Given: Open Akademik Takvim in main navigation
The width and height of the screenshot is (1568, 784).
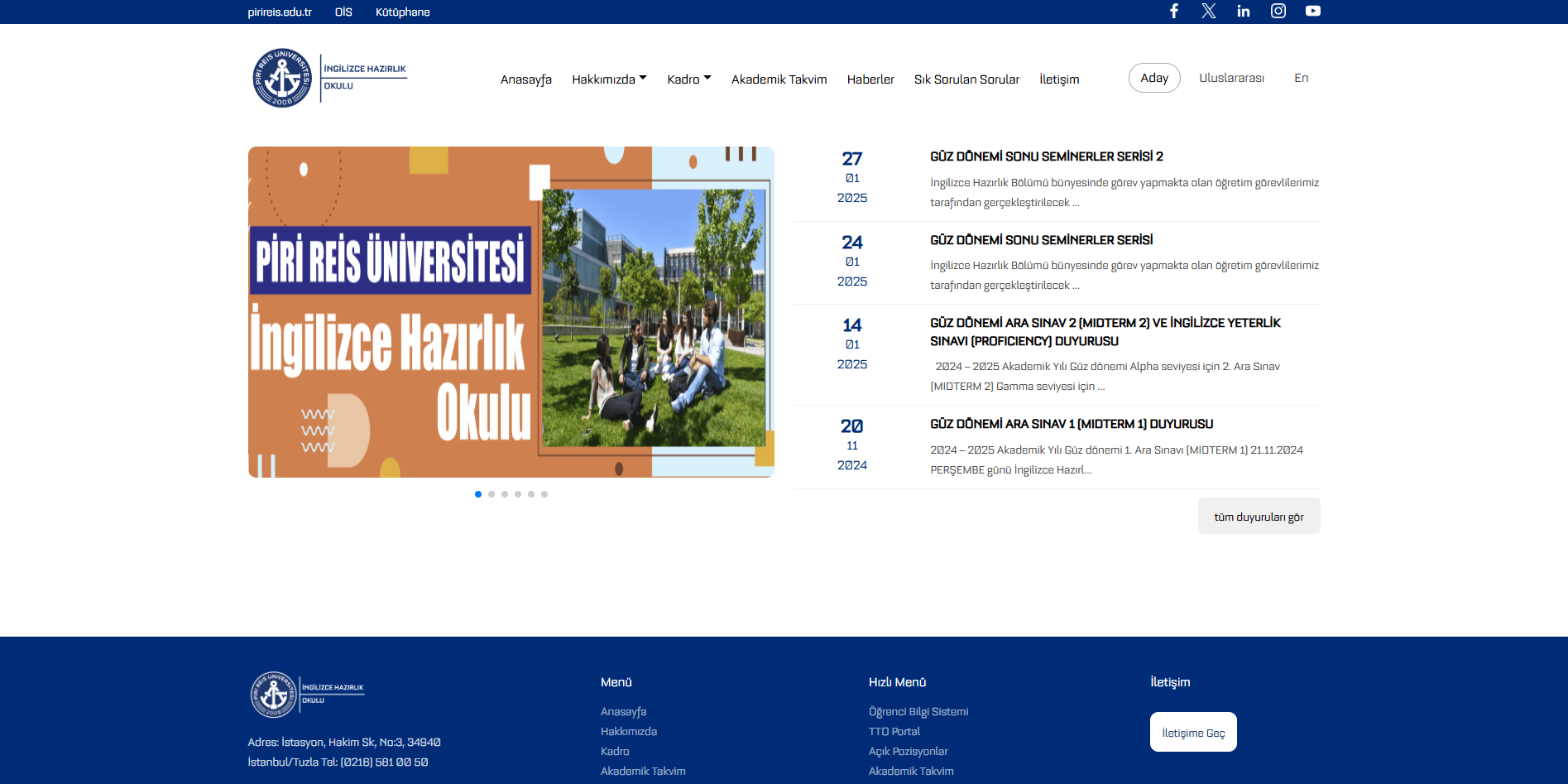Looking at the screenshot, I should tap(779, 79).
